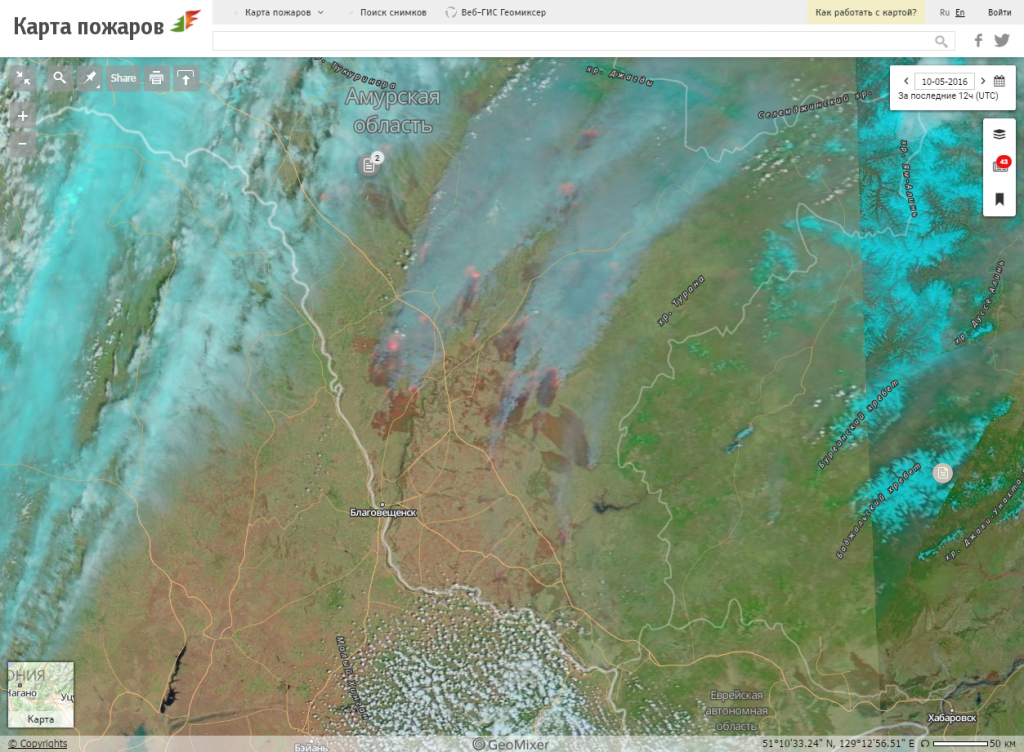Open Веб-ГИС Геомиксер menu item

click(x=496, y=12)
